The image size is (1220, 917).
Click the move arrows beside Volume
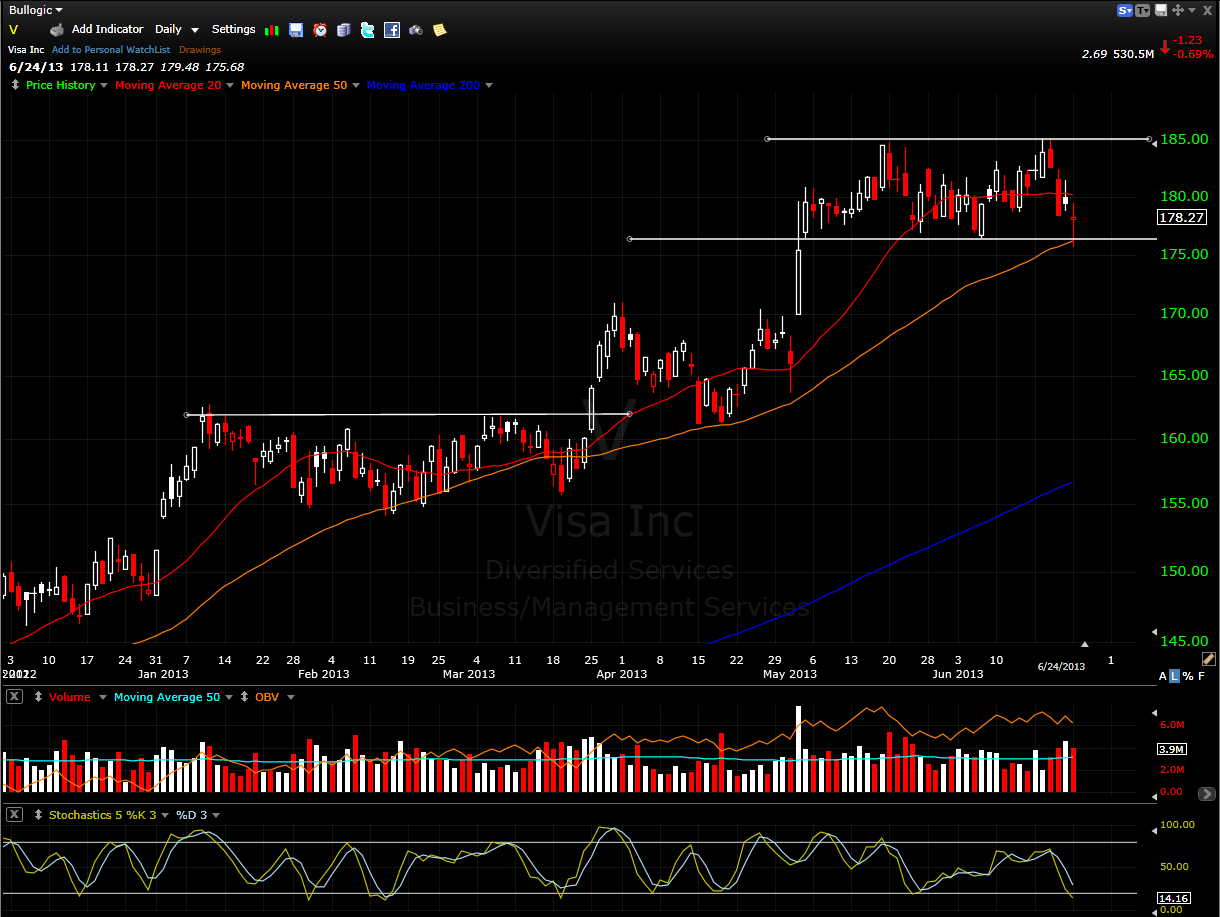pos(39,697)
